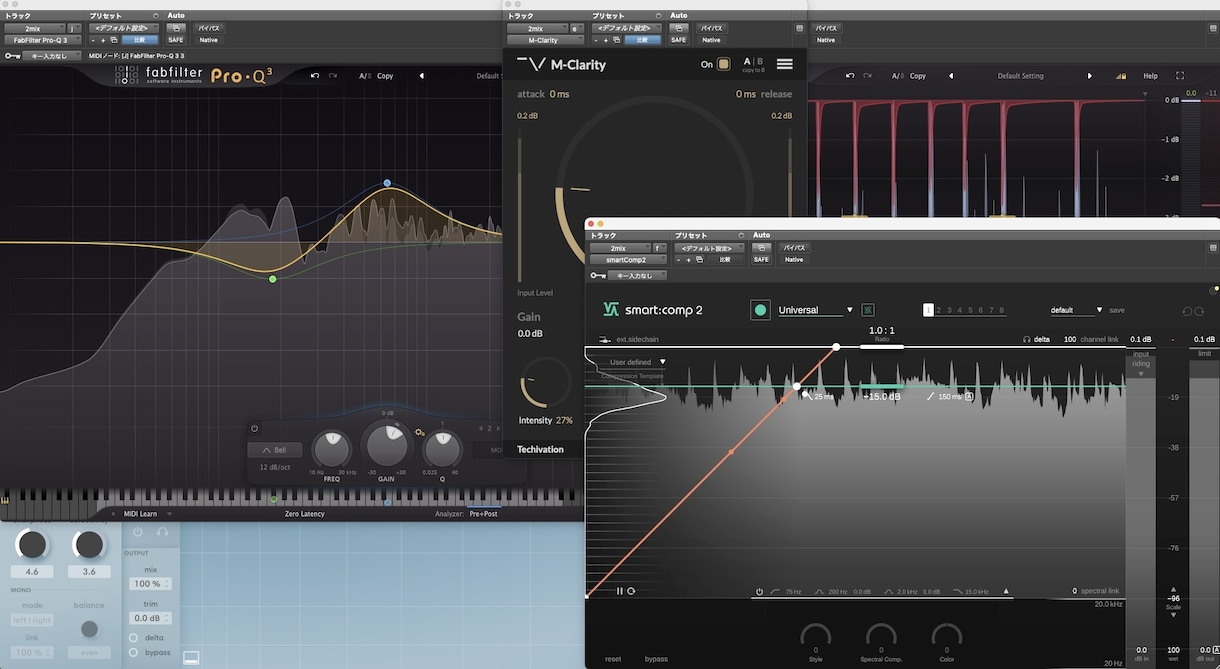Click the auto release A icon by 150 ms
This screenshot has width=1220, height=669.
[969, 397]
